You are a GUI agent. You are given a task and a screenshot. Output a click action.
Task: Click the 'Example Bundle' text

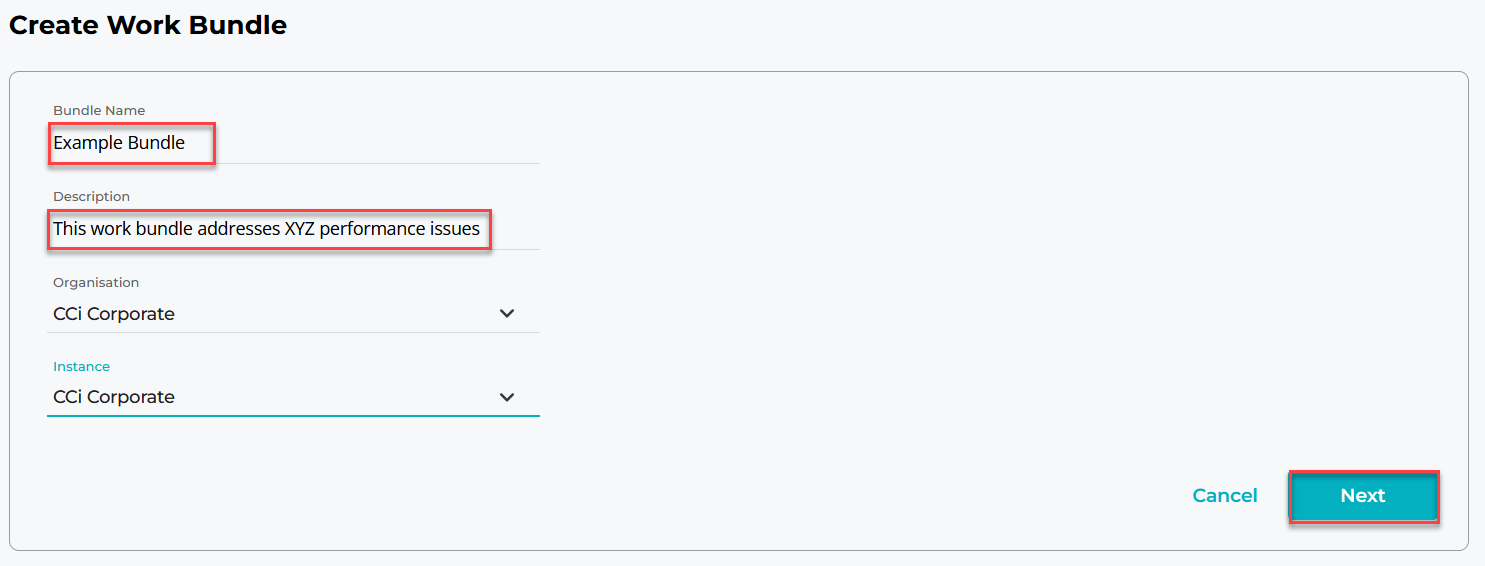(x=119, y=143)
